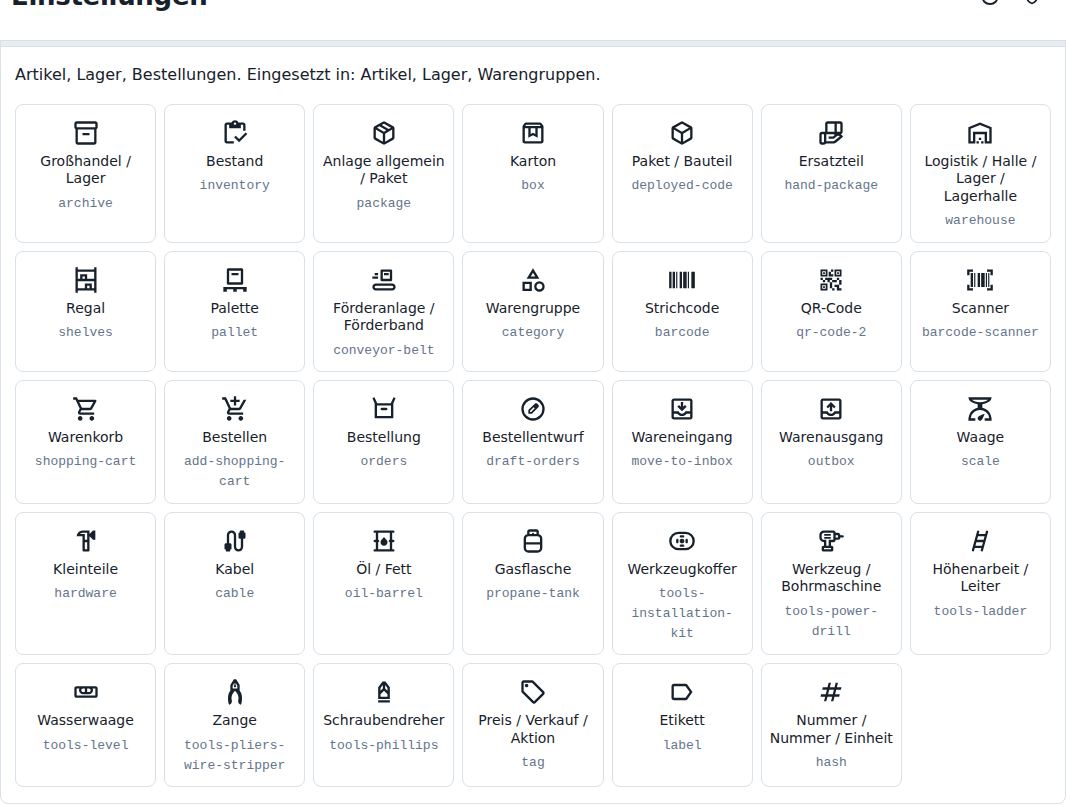Select the Ersatzteil hand-package icon
Image resolution: width=1066 pixels, height=805 pixels.
click(831, 133)
